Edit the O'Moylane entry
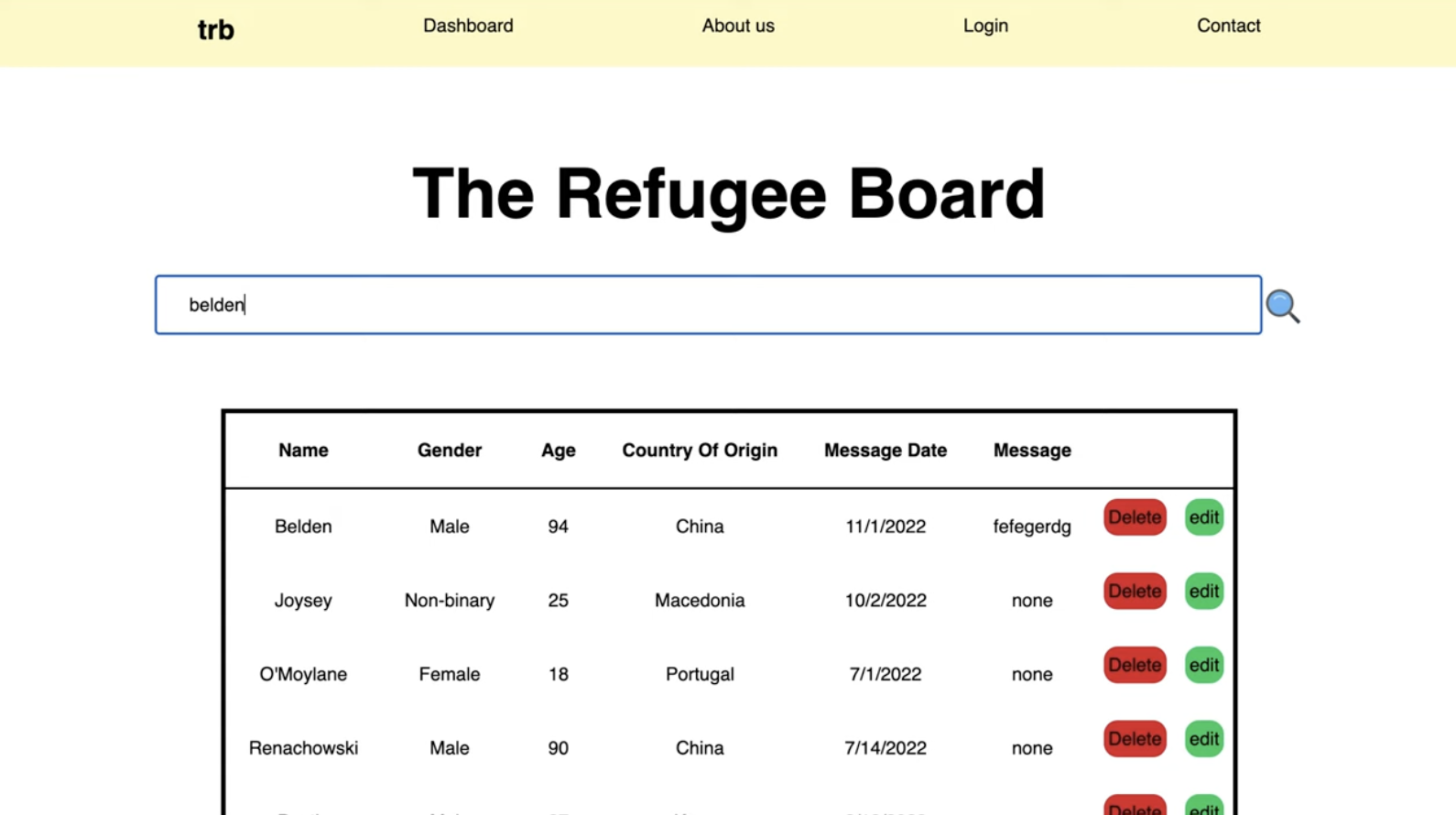The width and height of the screenshot is (1456, 815). [x=1203, y=666]
